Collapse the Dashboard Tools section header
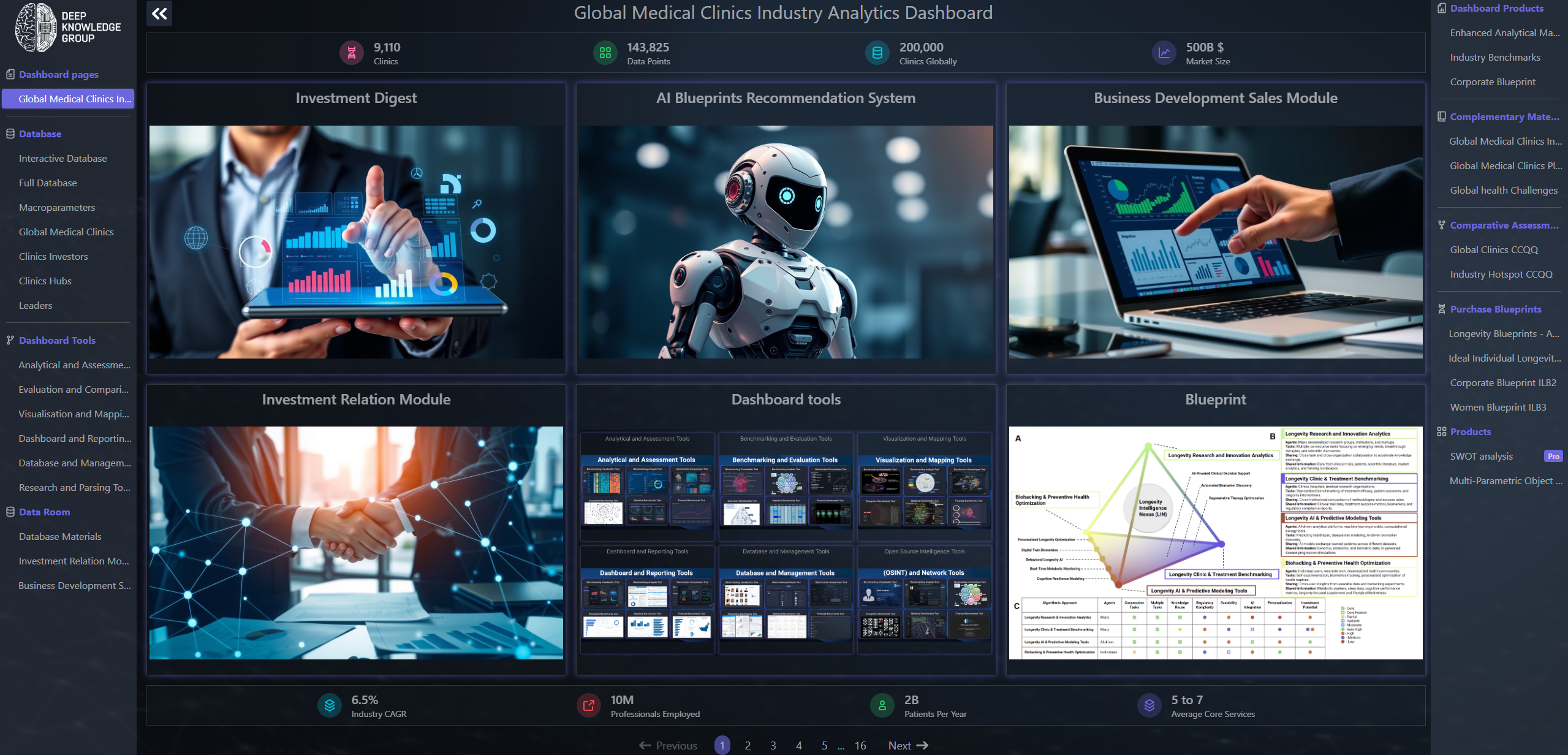Screen dimensions: 1568x755 click(57, 340)
